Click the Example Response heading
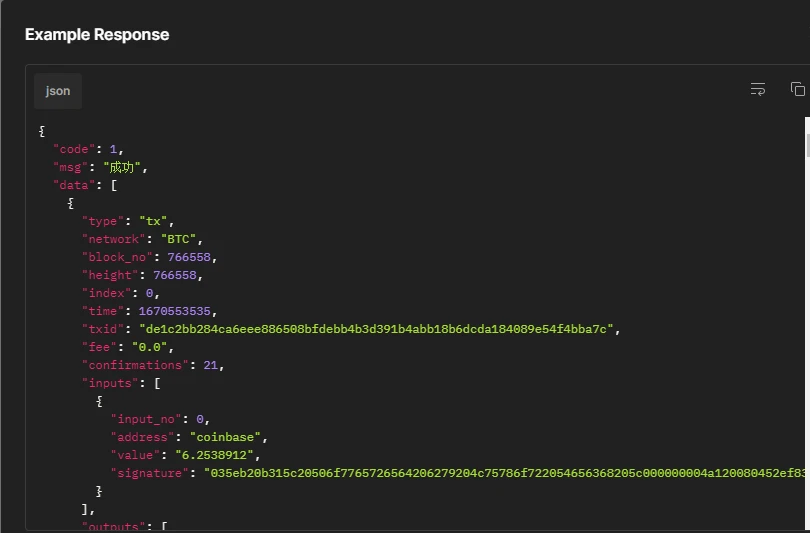810x533 pixels. point(97,34)
